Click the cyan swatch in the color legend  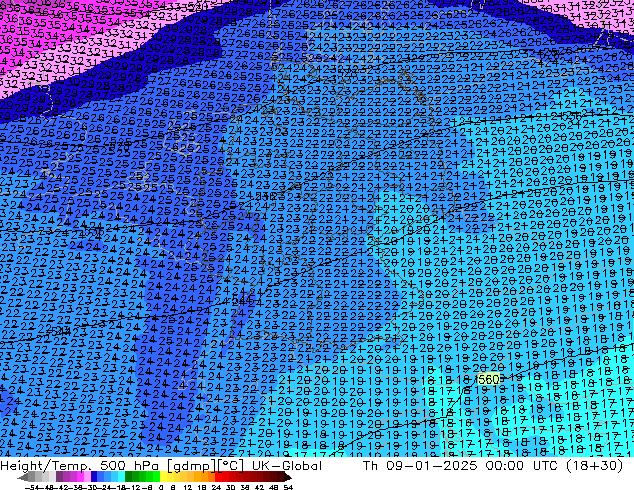tap(121, 477)
